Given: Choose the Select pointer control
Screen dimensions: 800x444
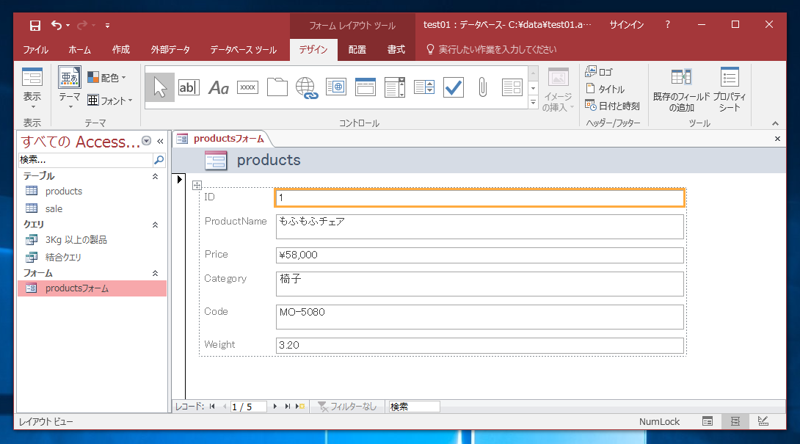Looking at the screenshot, I should (160, 87).
